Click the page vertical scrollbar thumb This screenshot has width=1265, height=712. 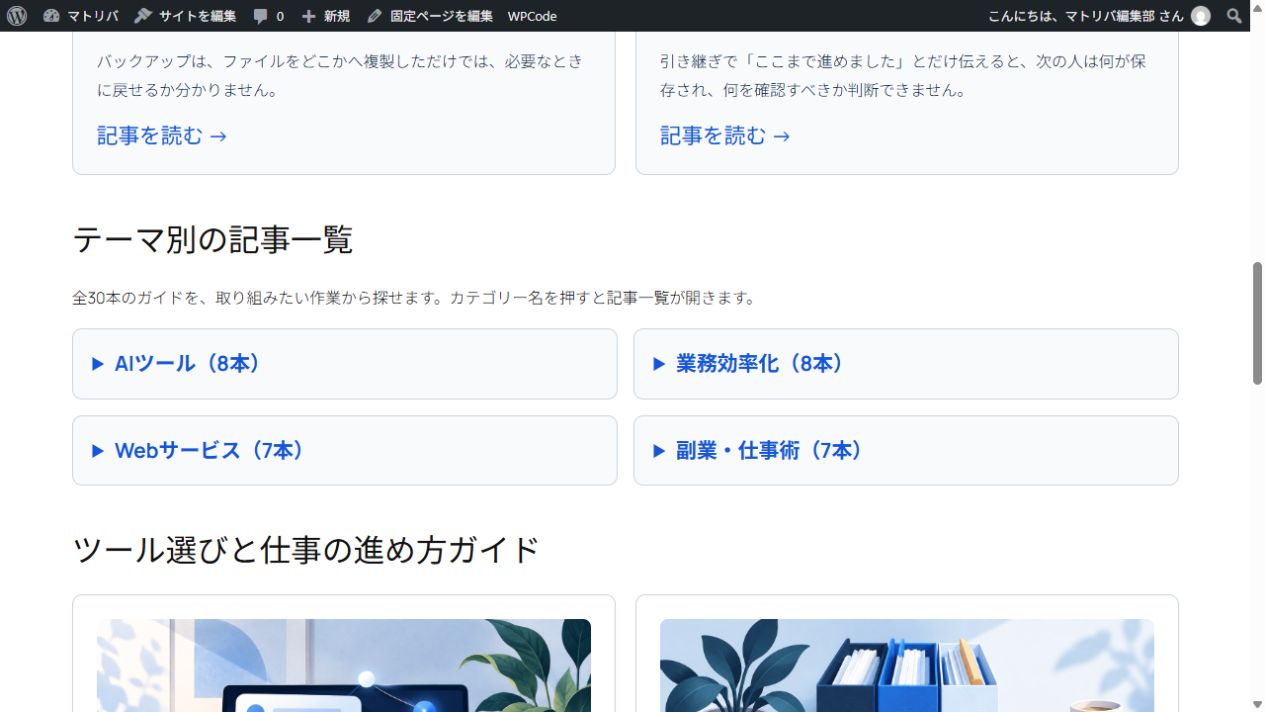[1257, 323]
